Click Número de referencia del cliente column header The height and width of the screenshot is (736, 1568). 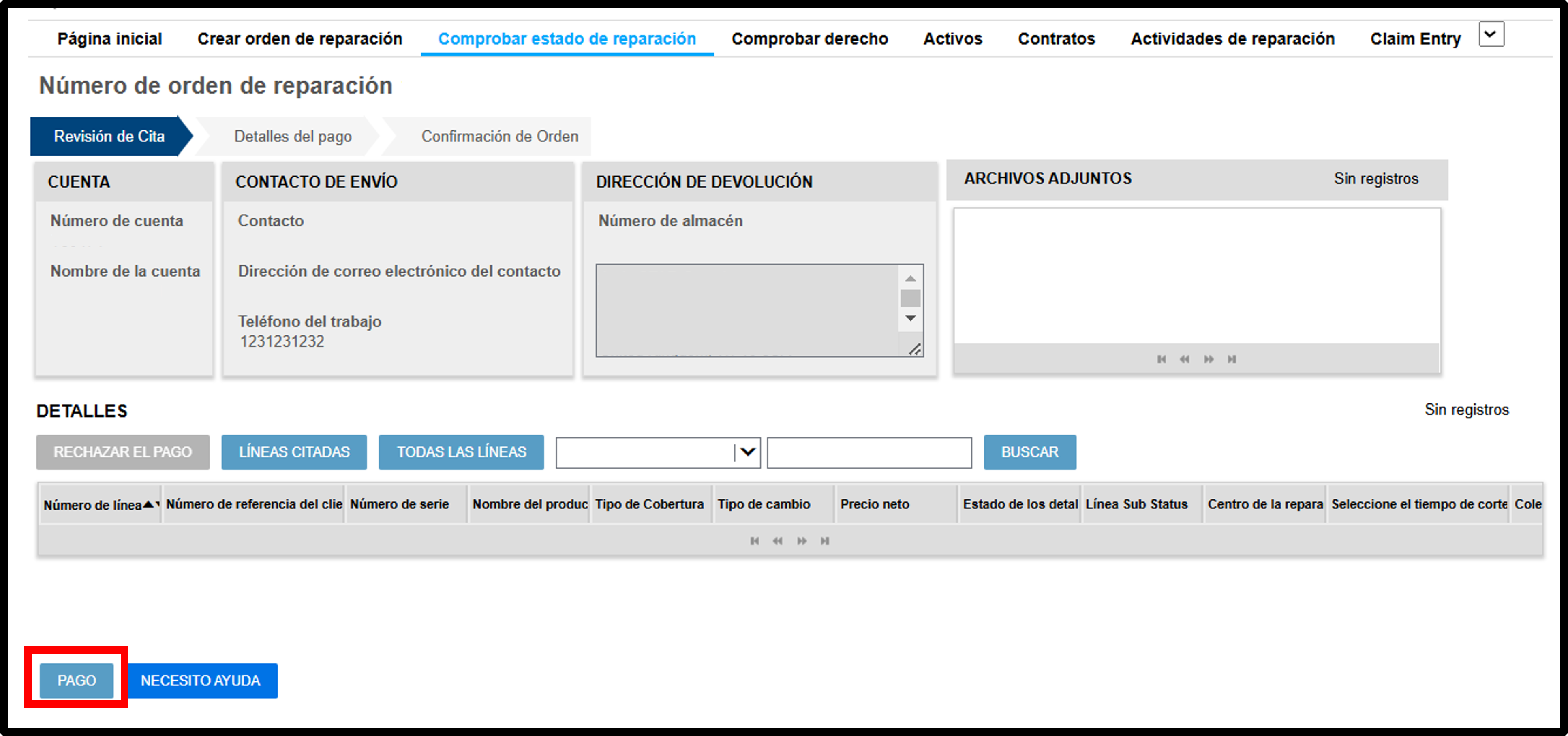click(254, 504)
